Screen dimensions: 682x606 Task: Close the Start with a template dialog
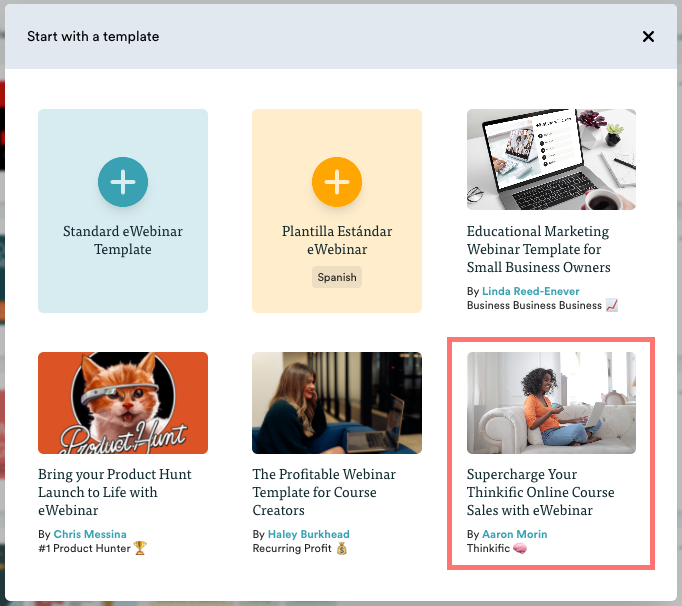click(648, 37)
